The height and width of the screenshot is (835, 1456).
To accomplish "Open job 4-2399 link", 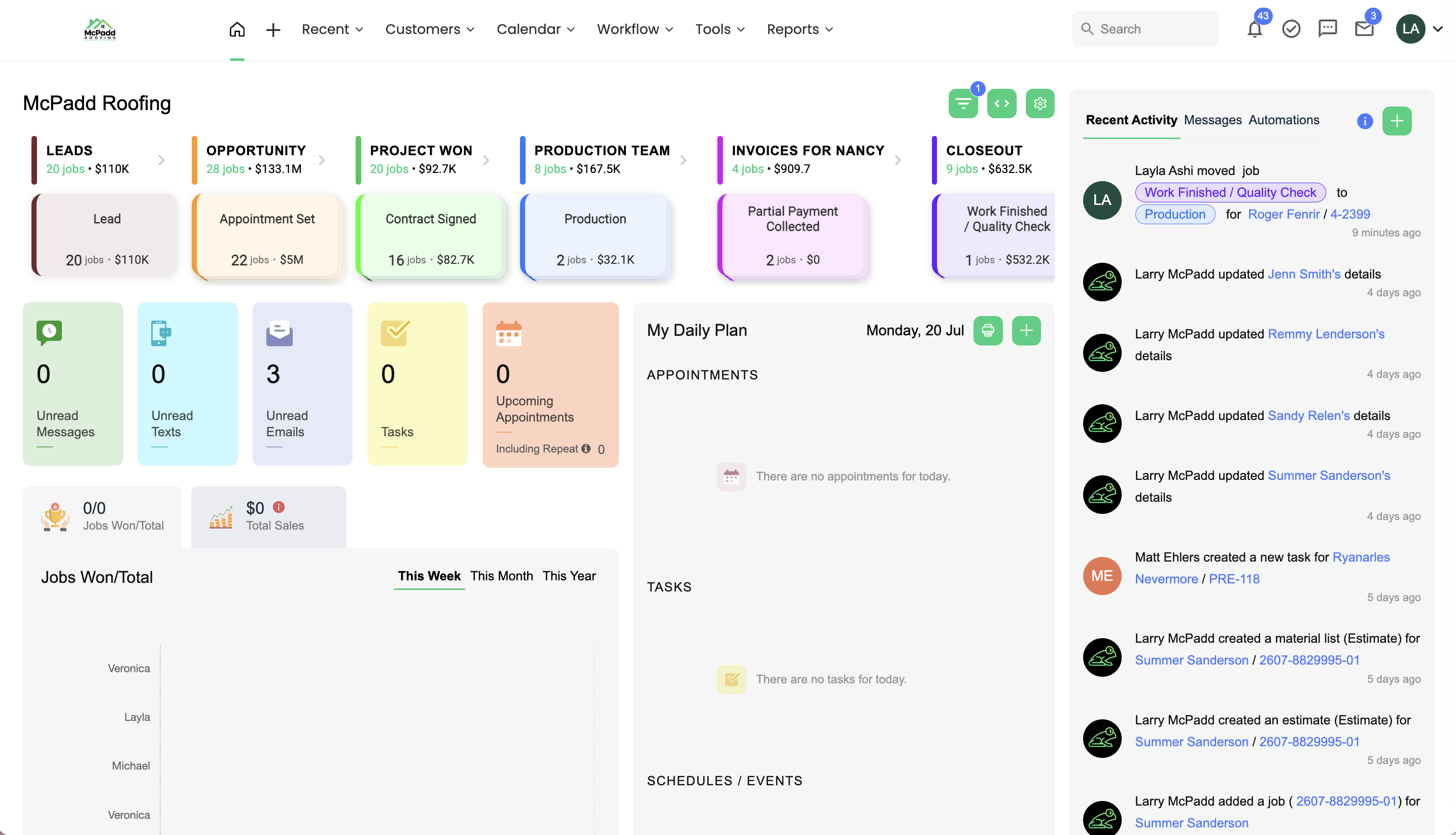I will point(1350,214).
